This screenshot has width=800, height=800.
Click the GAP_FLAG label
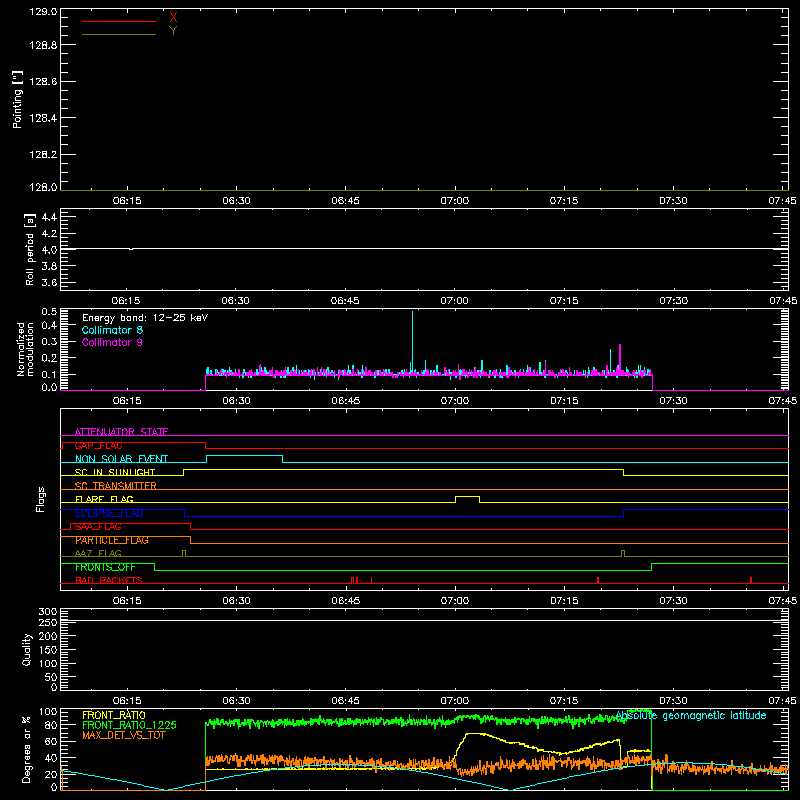(98, 445)
